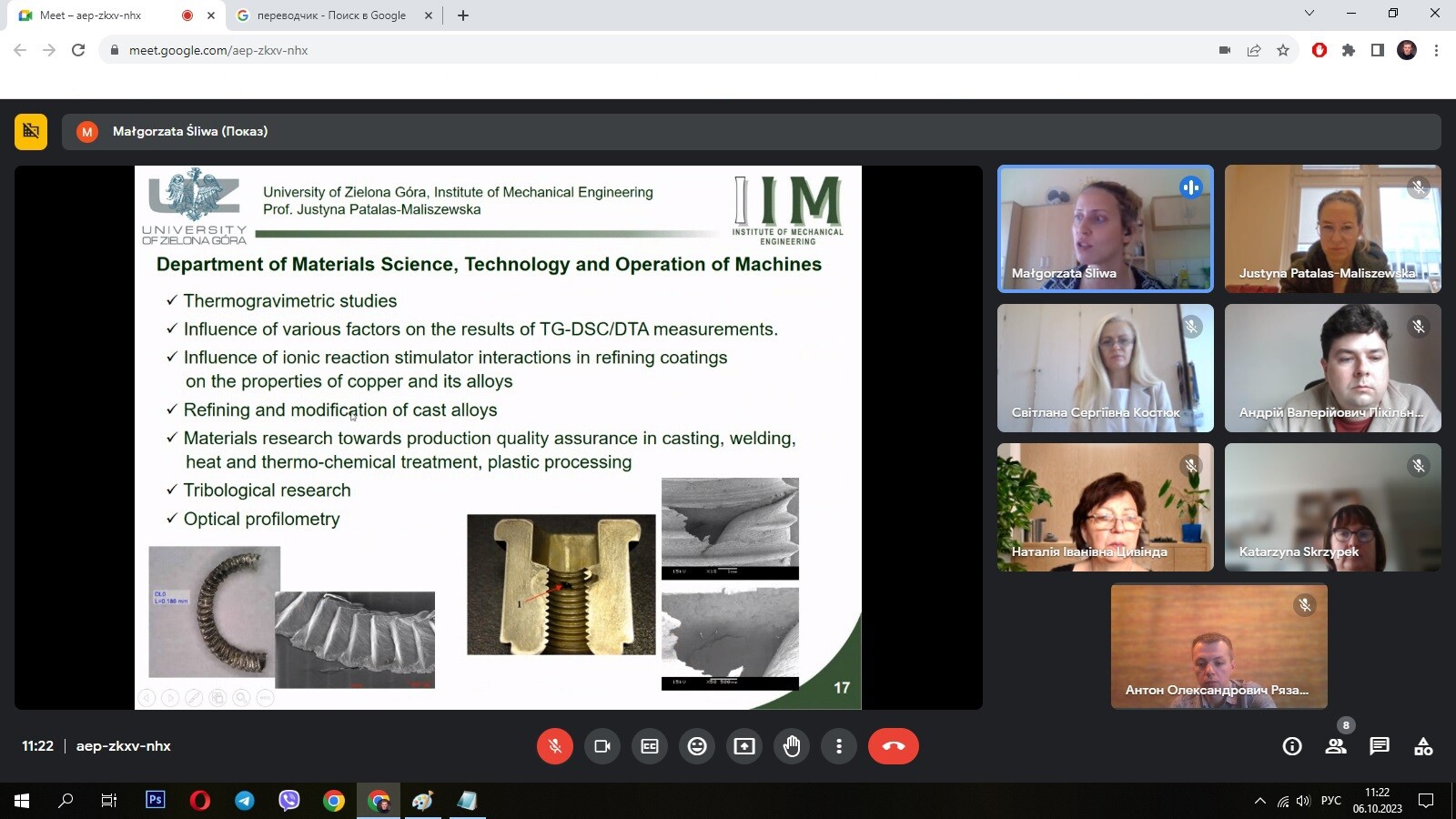Open more options three-dot menu
The width and height of the screenshot is (1456, 819).
pyautogui.click(x=839, y=746)
